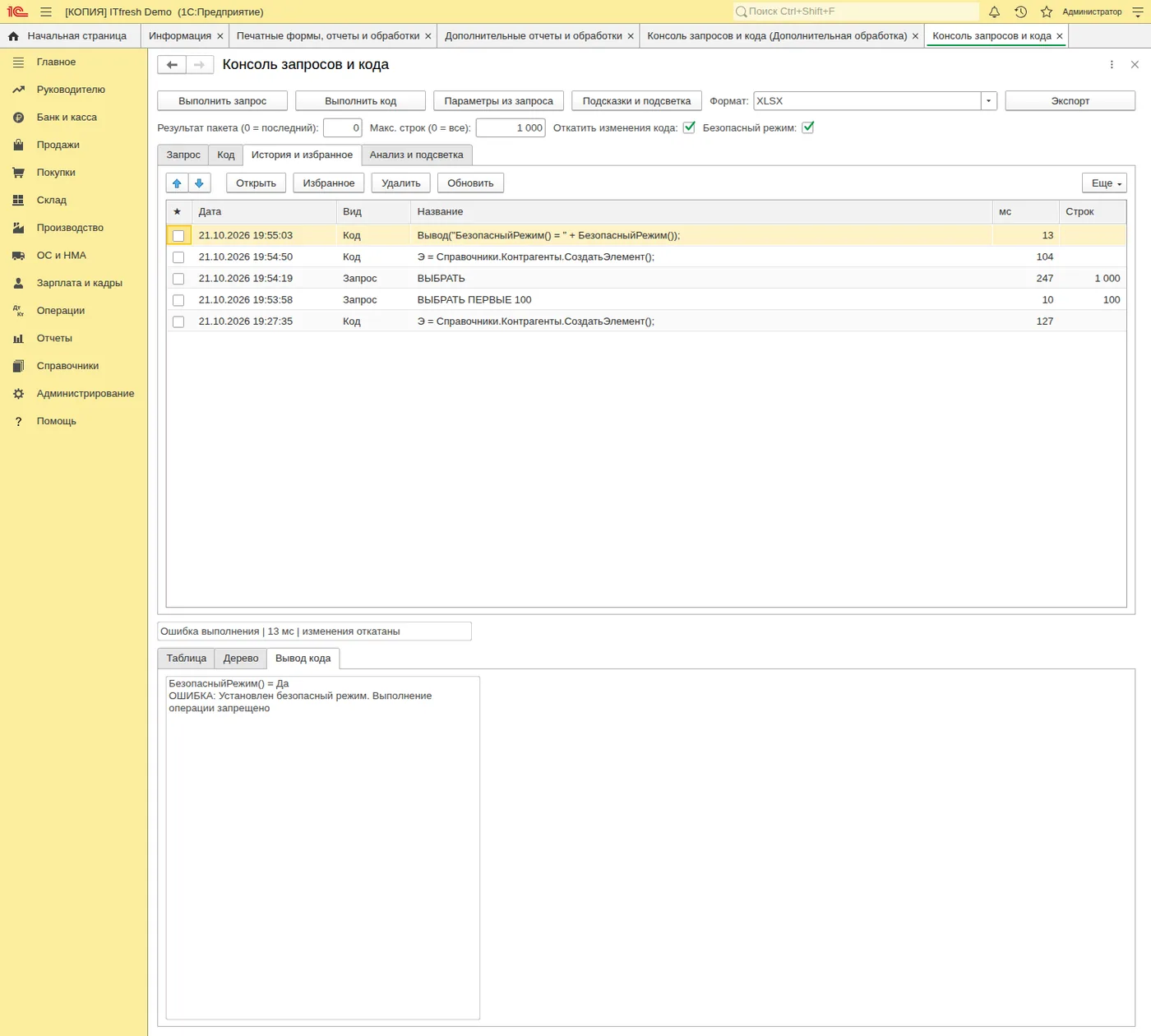Click the Экспорт button
Image resolution: width=1151 pixels, height=1036 pixels.
tap(1070, 101)
